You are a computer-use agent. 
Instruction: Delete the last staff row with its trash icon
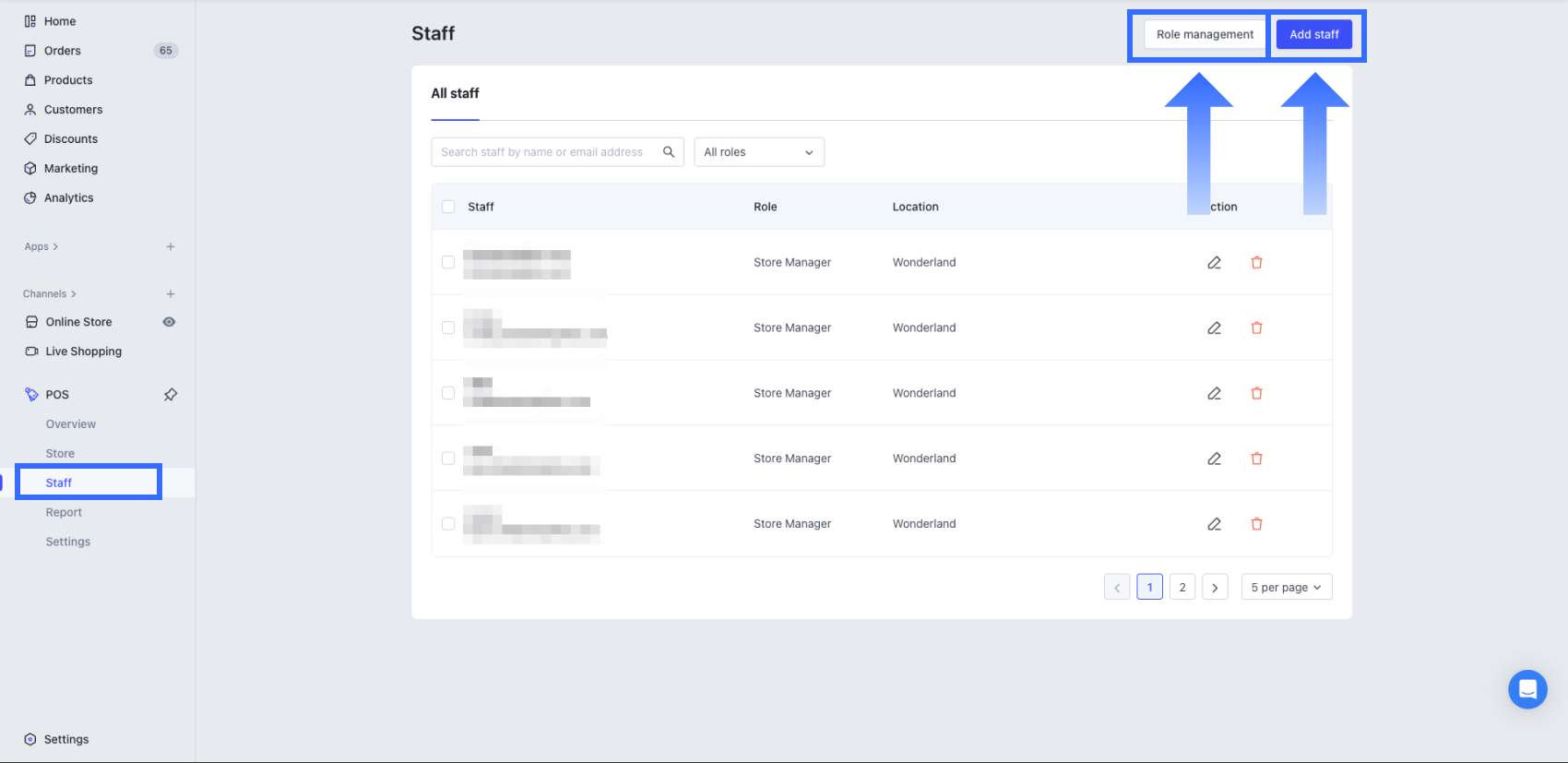point(1256,524)
